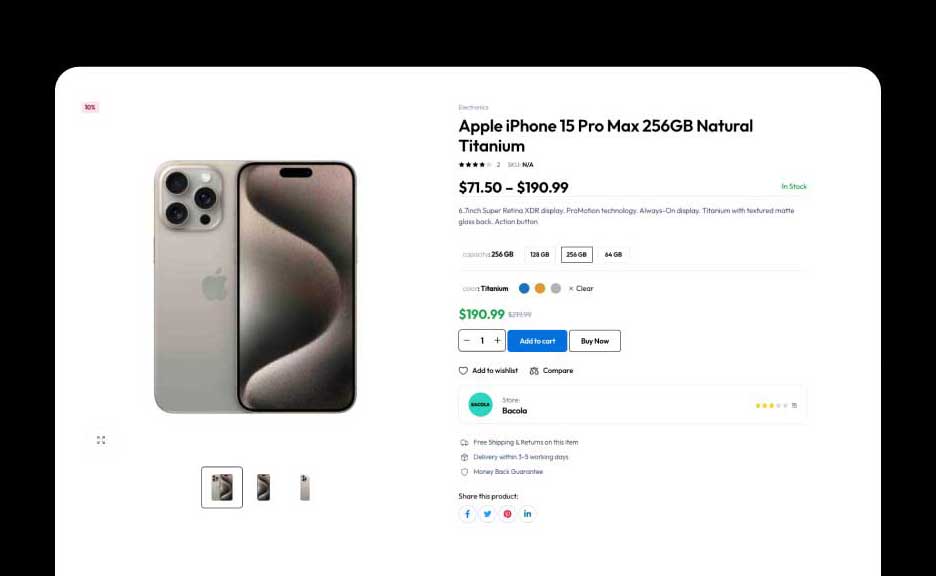The height and width of the screenshot is (576, 936).
Task: Clear the selected color variation
Action: 581,289
